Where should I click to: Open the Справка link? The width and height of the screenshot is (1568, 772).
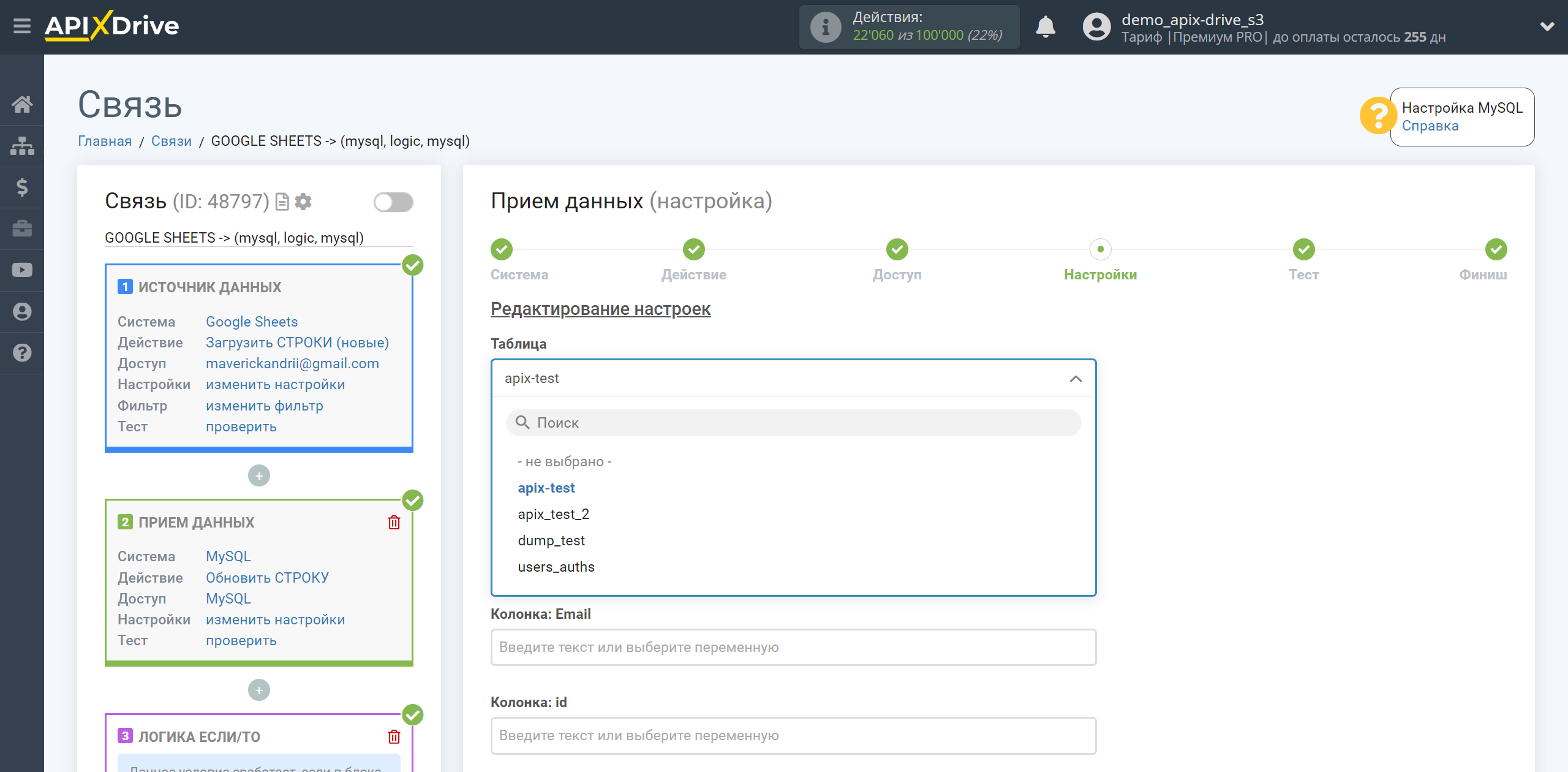tap(1430, 126)
